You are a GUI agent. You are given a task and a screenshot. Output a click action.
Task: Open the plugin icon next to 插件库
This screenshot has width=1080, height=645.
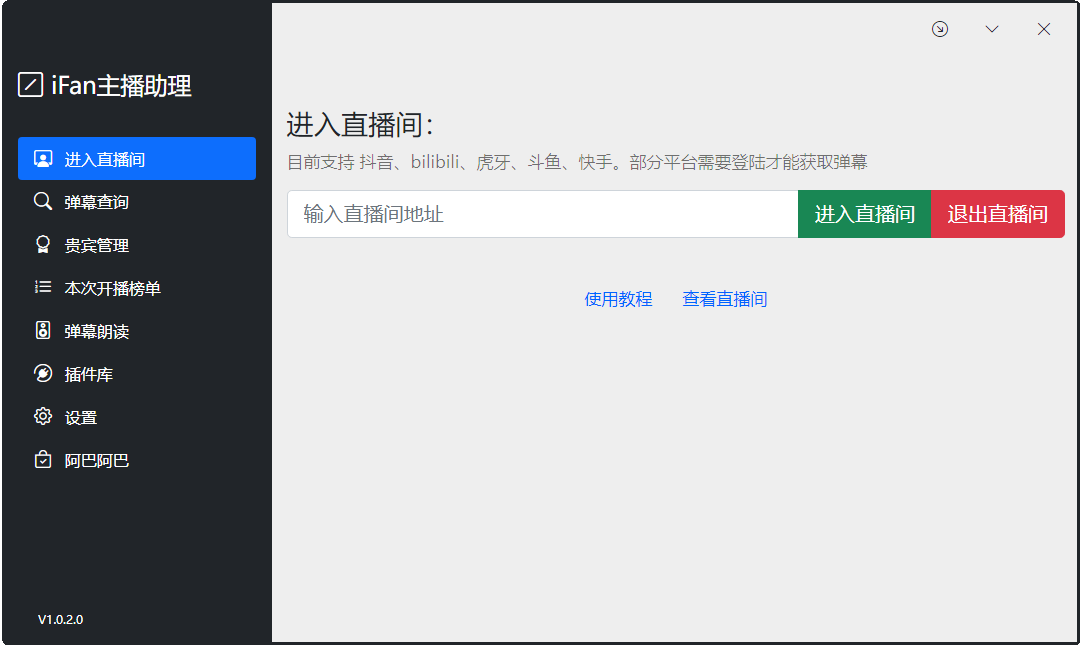43,373
